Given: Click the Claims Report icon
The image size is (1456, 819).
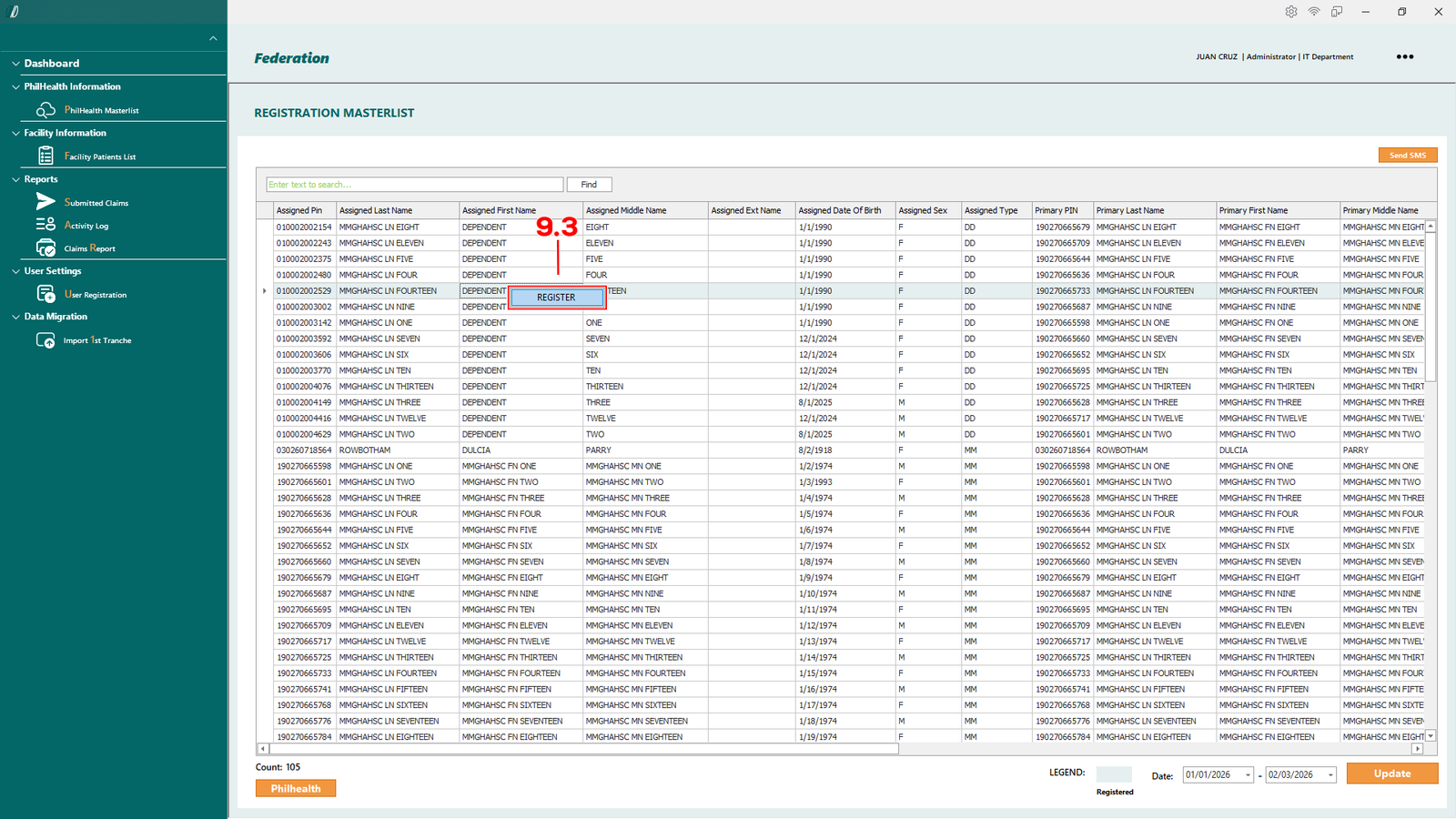Looking at the screenshot, I should point(45,248).
